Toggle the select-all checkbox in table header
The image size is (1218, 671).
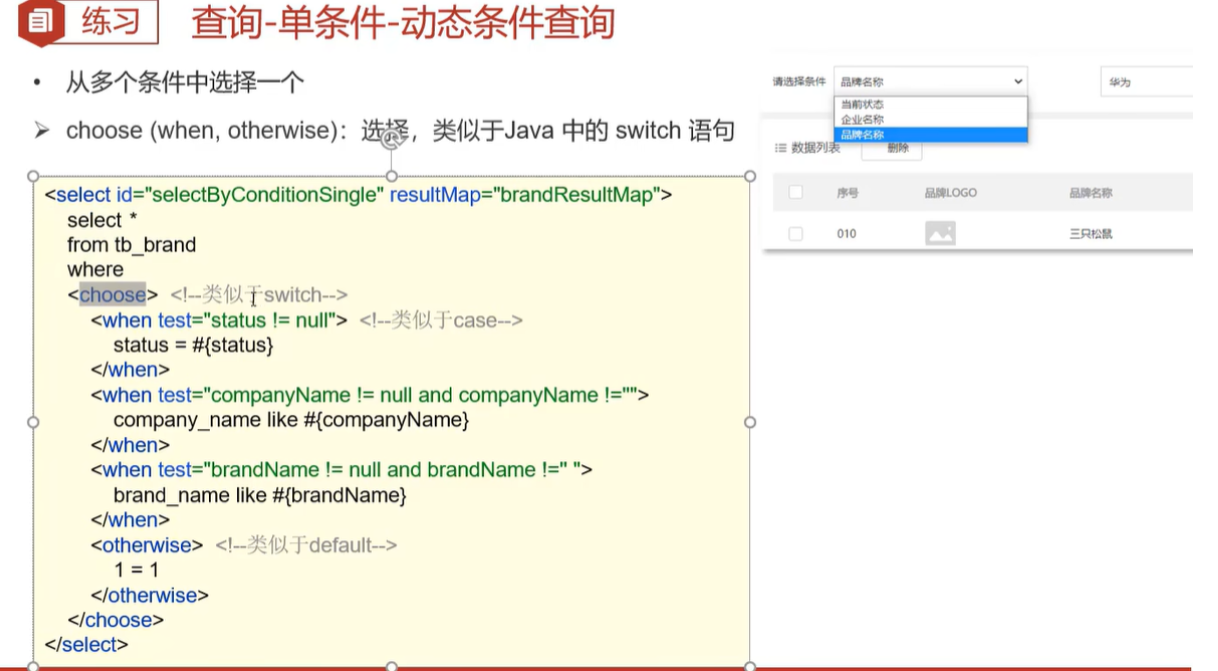point(796,193)
